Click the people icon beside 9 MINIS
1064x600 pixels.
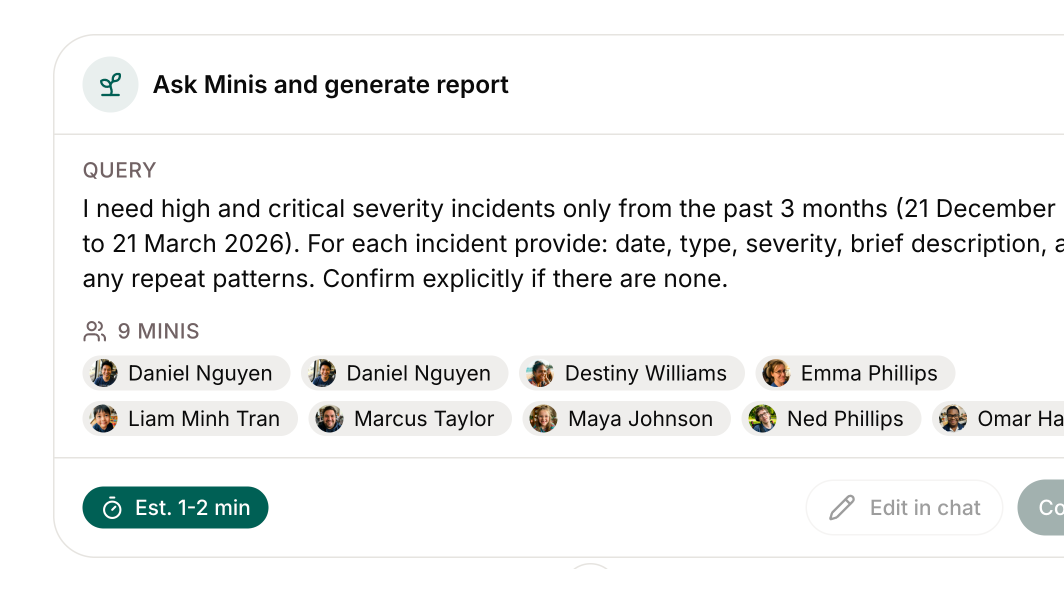click(95, 331)
